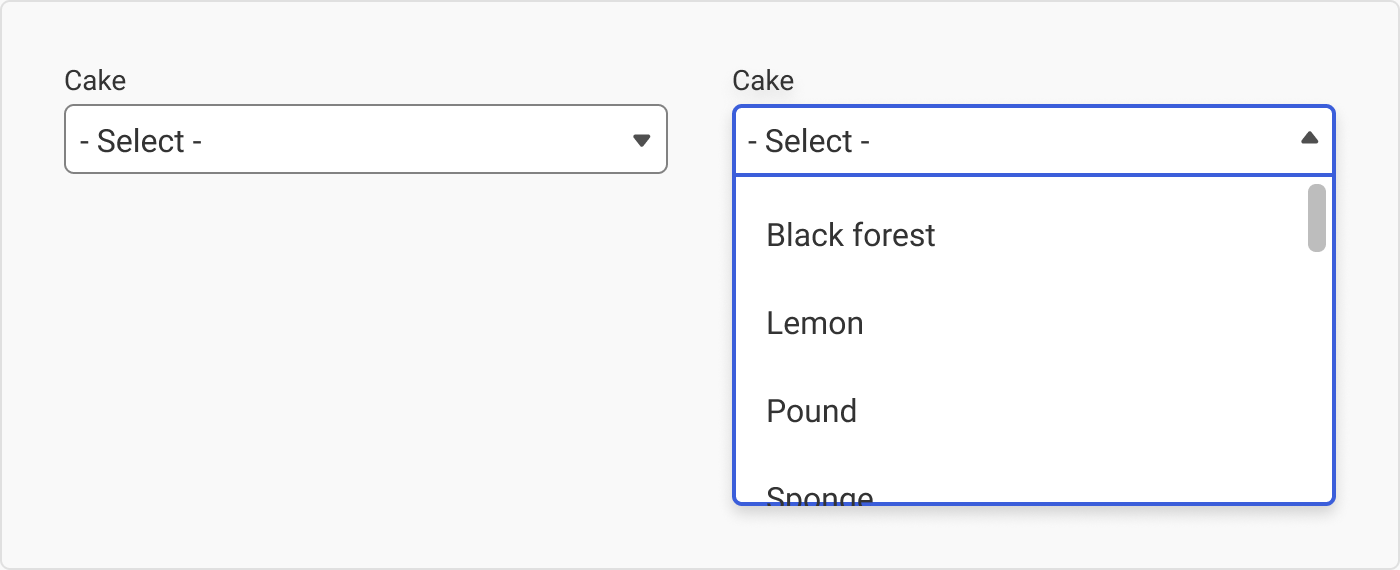Click the "- Select -" text in the expanded dropdown
This screenshot has height=570, width=1400.
808,141
